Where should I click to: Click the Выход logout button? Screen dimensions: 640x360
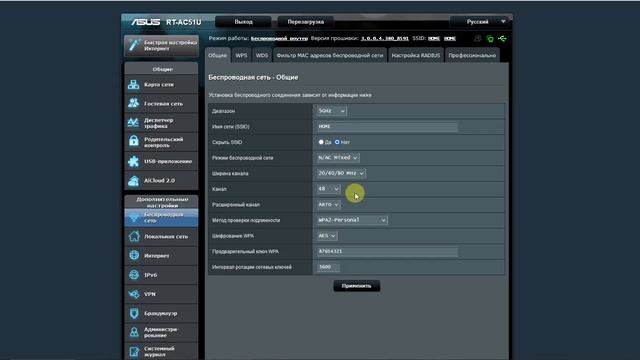(243, 22)
